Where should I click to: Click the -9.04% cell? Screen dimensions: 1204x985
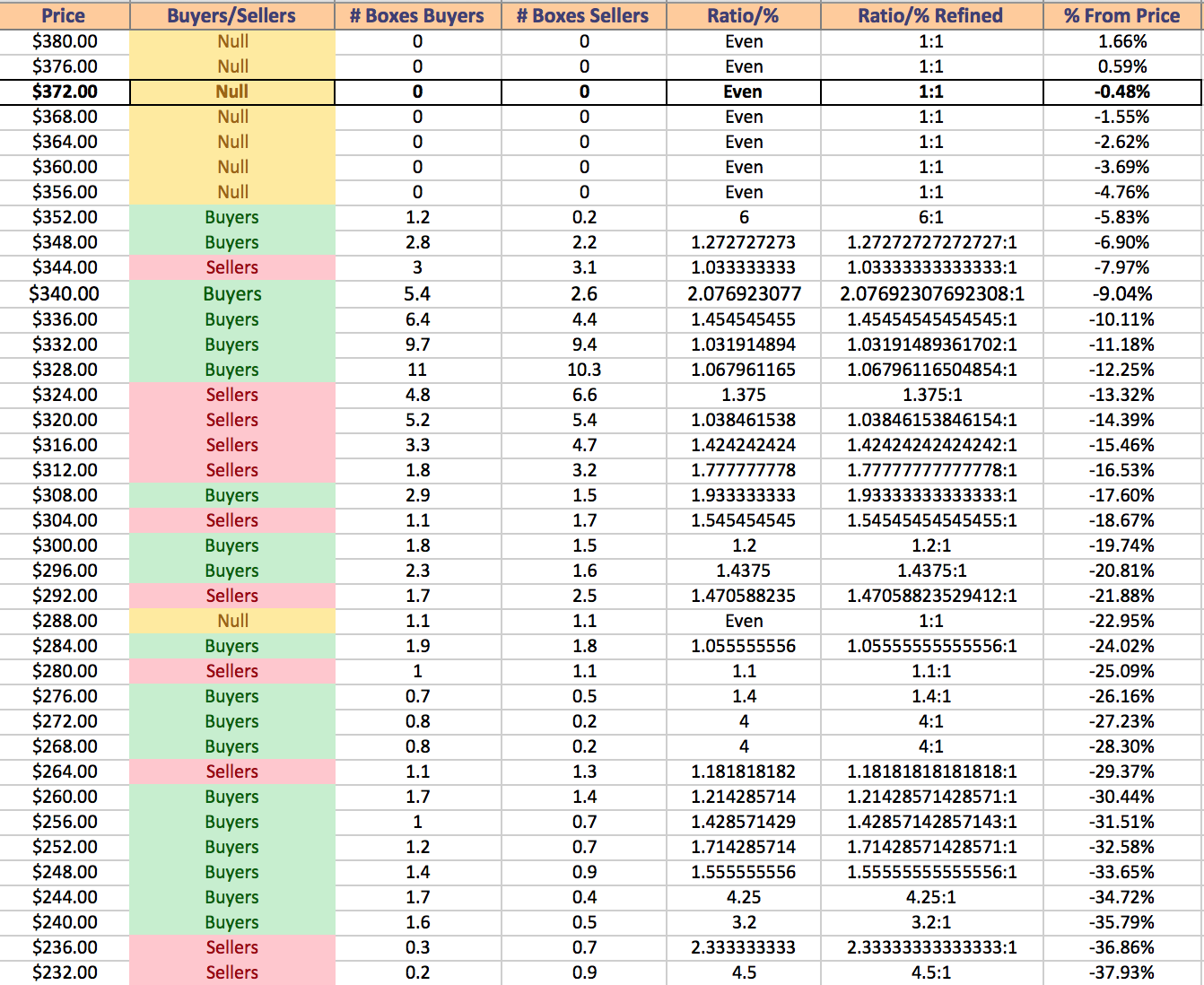1122,293
